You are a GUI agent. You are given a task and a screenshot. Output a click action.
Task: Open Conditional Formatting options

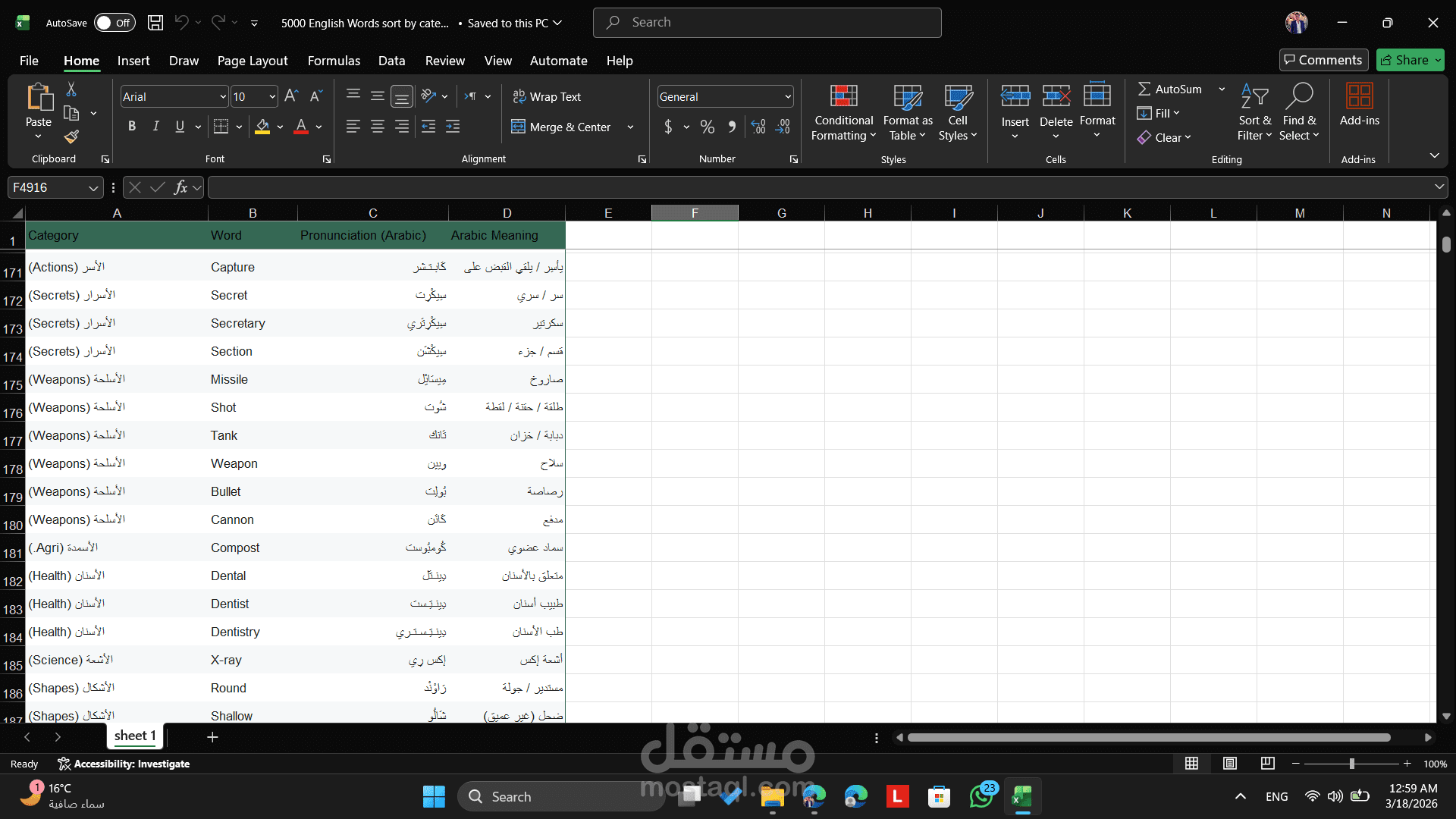pyautogui.click(x=843, y=111)
